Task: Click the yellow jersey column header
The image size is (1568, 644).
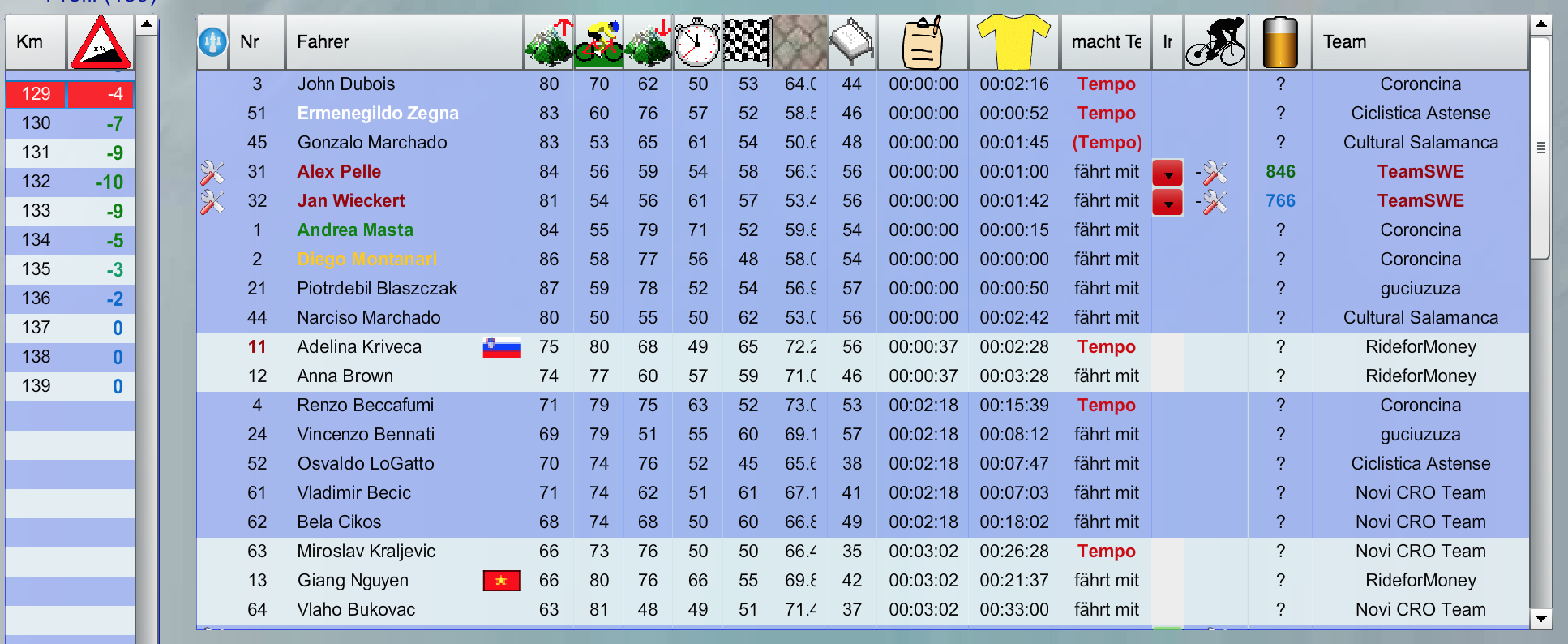Action: point(1013,41)
